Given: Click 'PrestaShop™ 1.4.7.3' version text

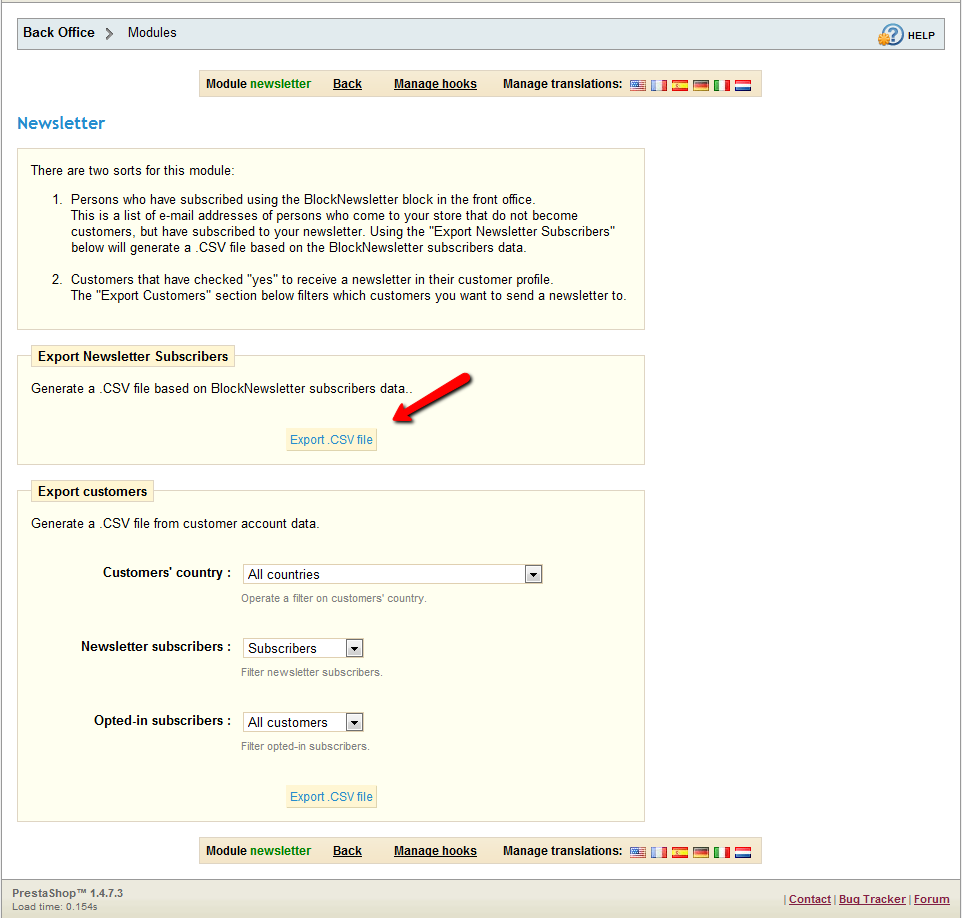Looking at the screenshot, I should [x=67, y=893].
